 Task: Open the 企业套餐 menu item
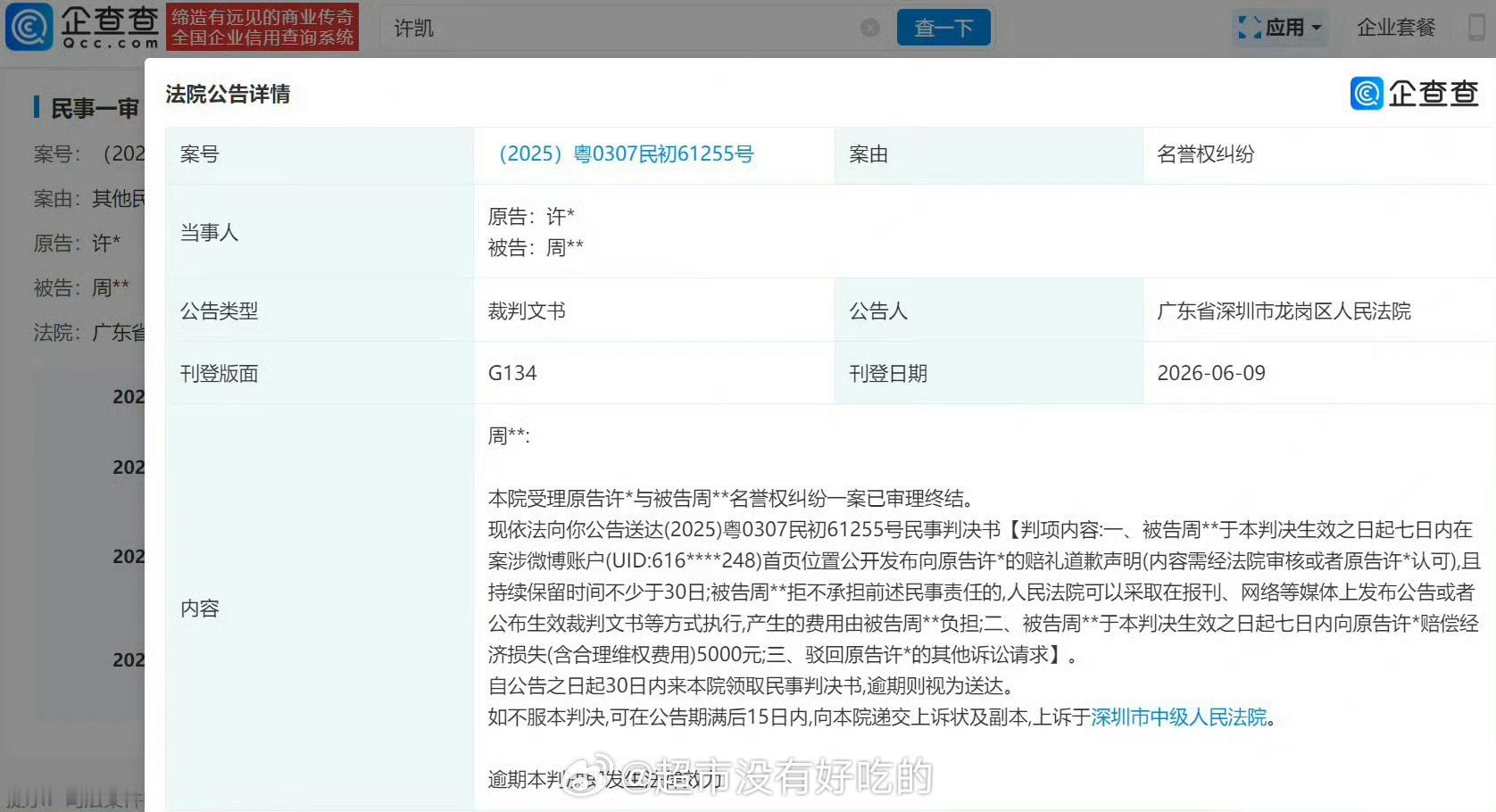pyautogui.click(x=1396, y=28)
